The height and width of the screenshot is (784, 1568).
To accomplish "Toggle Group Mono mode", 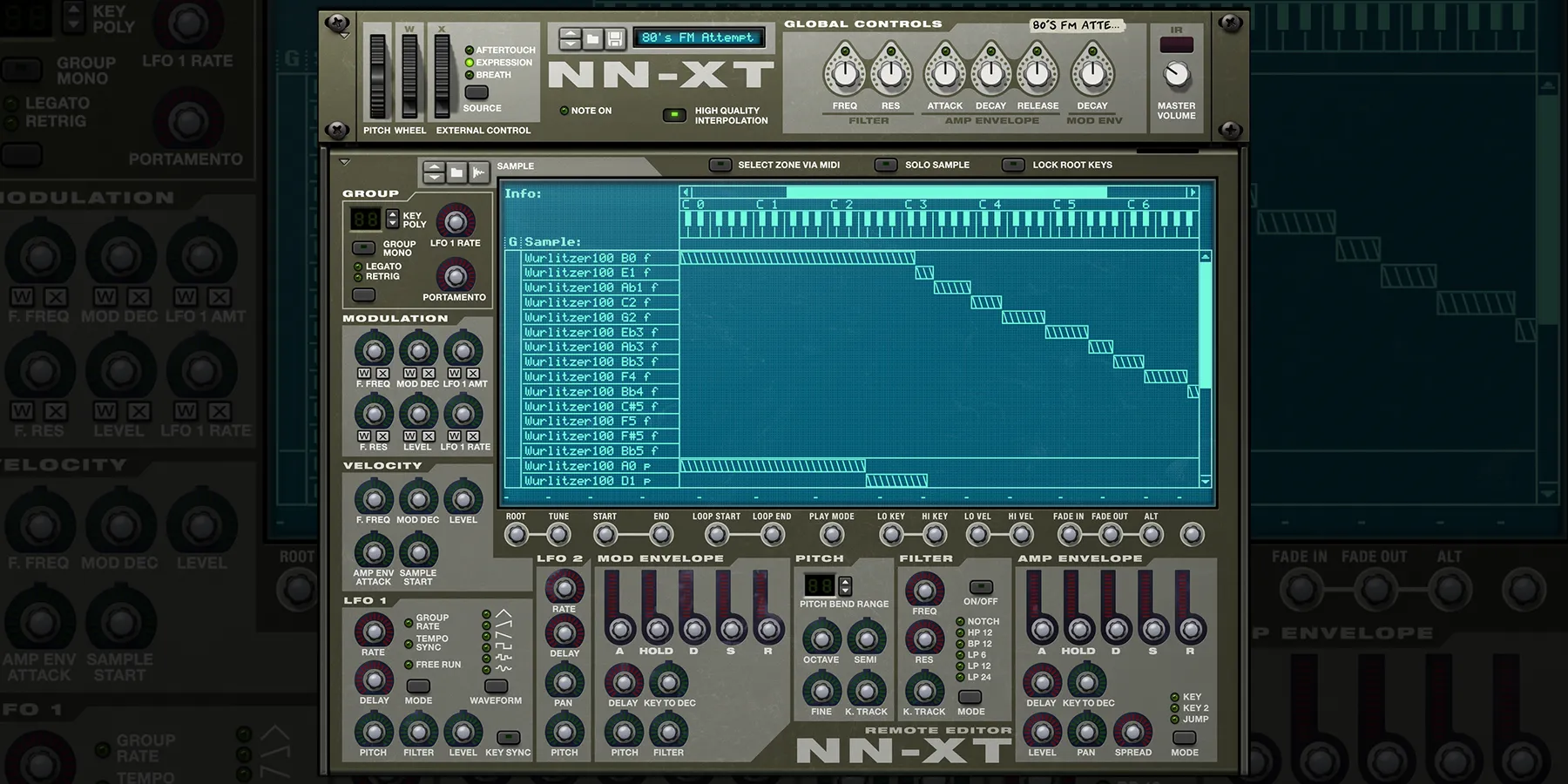I will coord(363,248).
